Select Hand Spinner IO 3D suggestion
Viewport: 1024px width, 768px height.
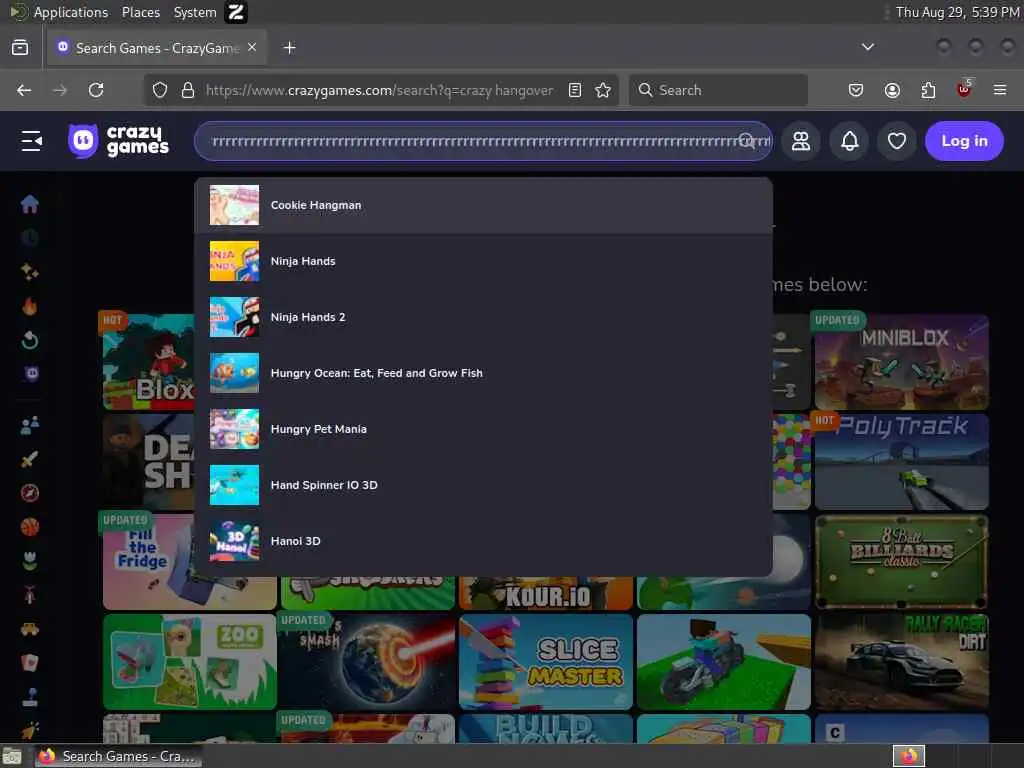click(483, 485)
